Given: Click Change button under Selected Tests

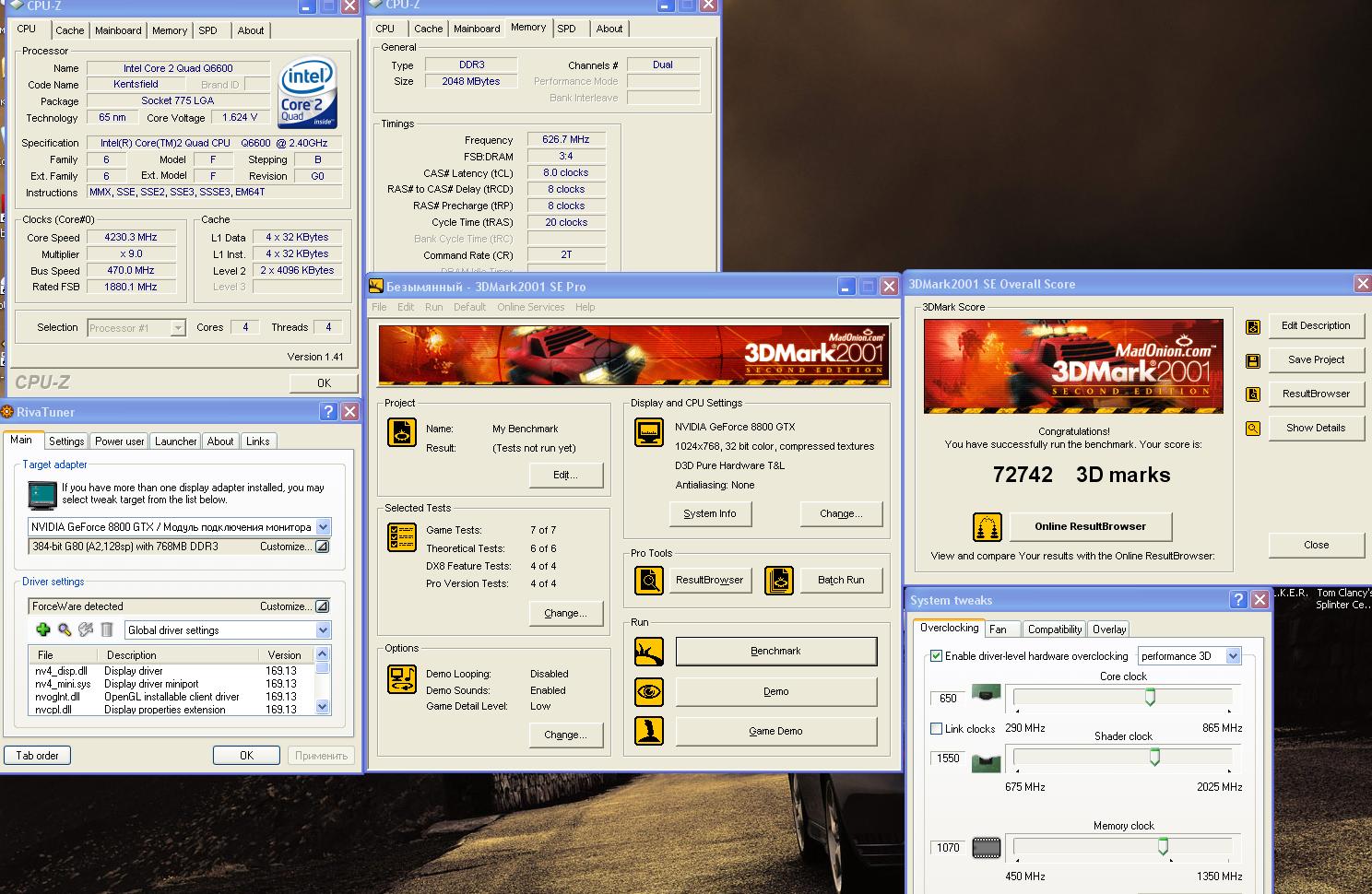Looking at the screenshot, I should coord(565,613).
